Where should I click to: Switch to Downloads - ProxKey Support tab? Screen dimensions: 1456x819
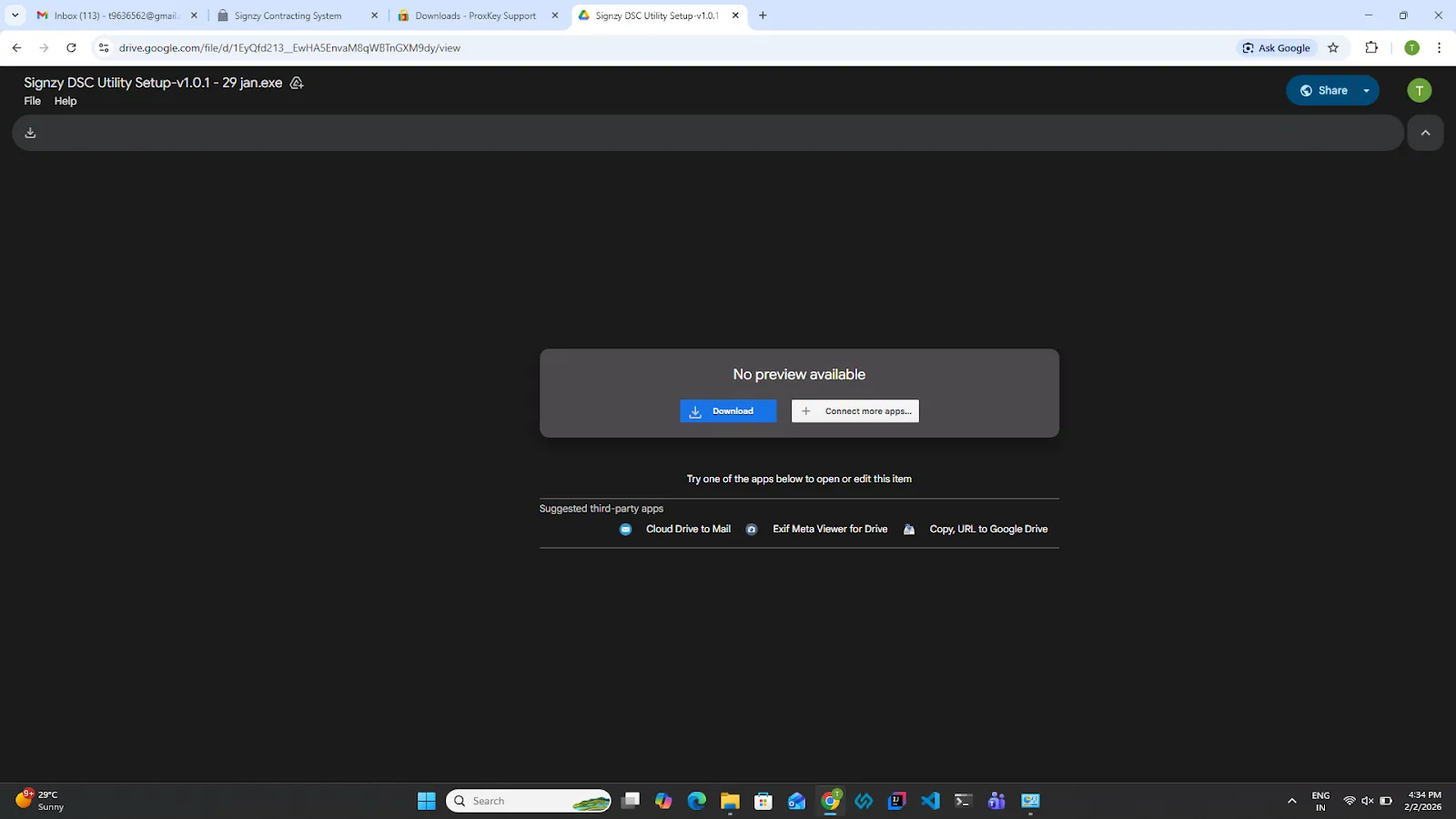(x=475, y=15)
